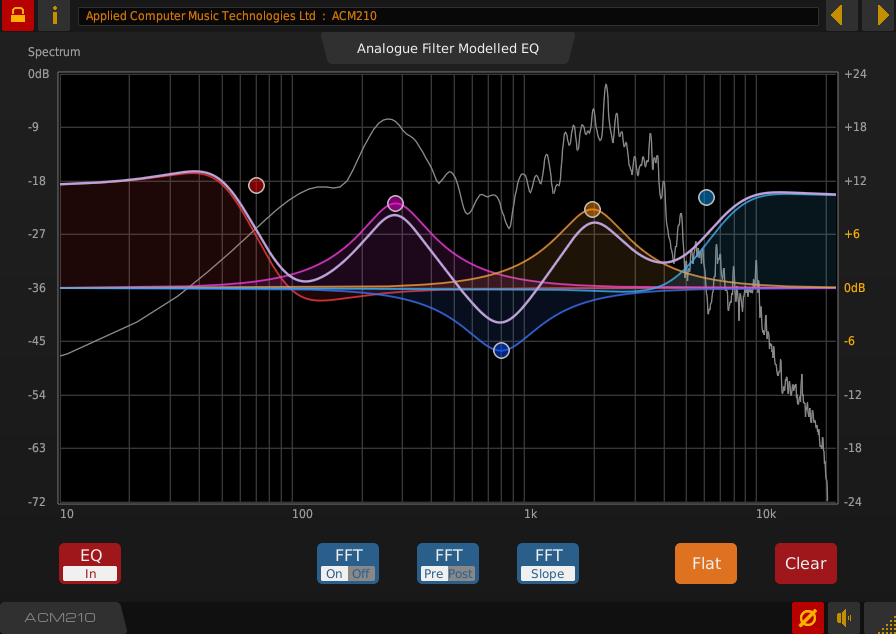This screenshot has width=896, height=634.
Task: Open the info panel icon
Action: (54, 16)
